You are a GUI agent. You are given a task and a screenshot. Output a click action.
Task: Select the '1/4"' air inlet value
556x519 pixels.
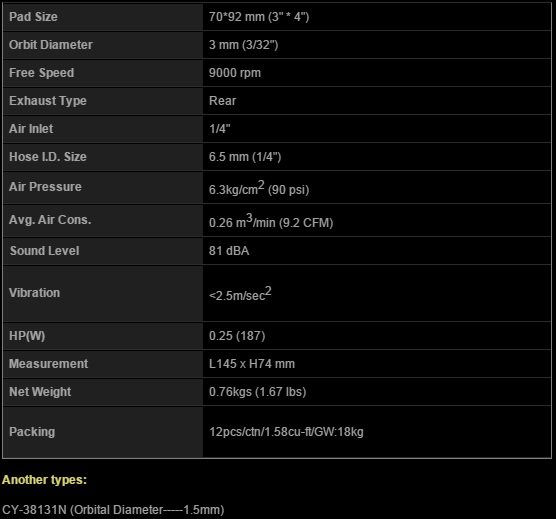219,129
